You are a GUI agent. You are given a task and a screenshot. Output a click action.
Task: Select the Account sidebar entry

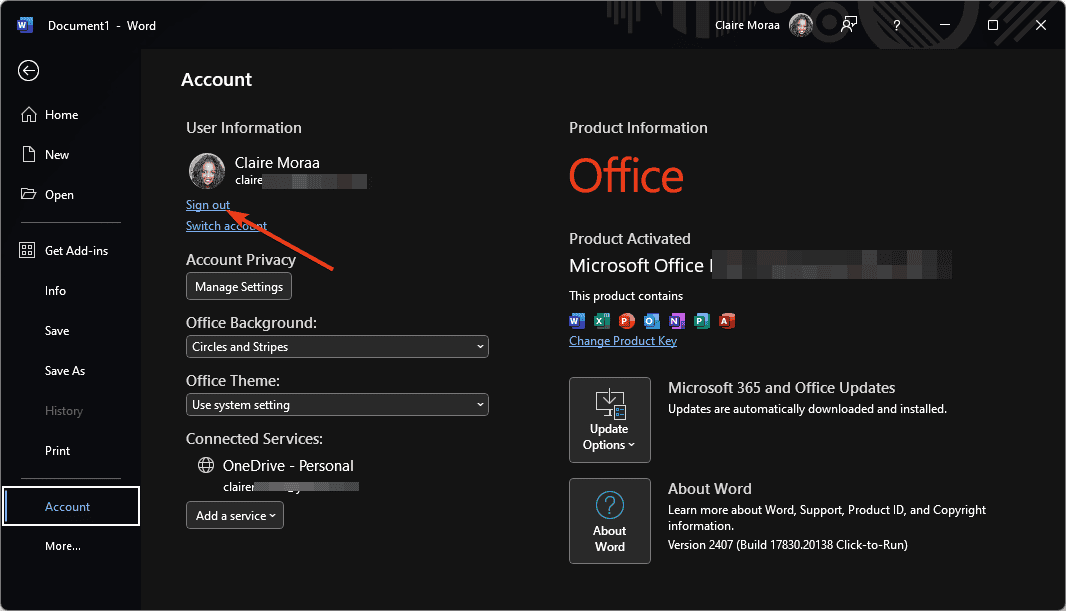click(71, 506)
